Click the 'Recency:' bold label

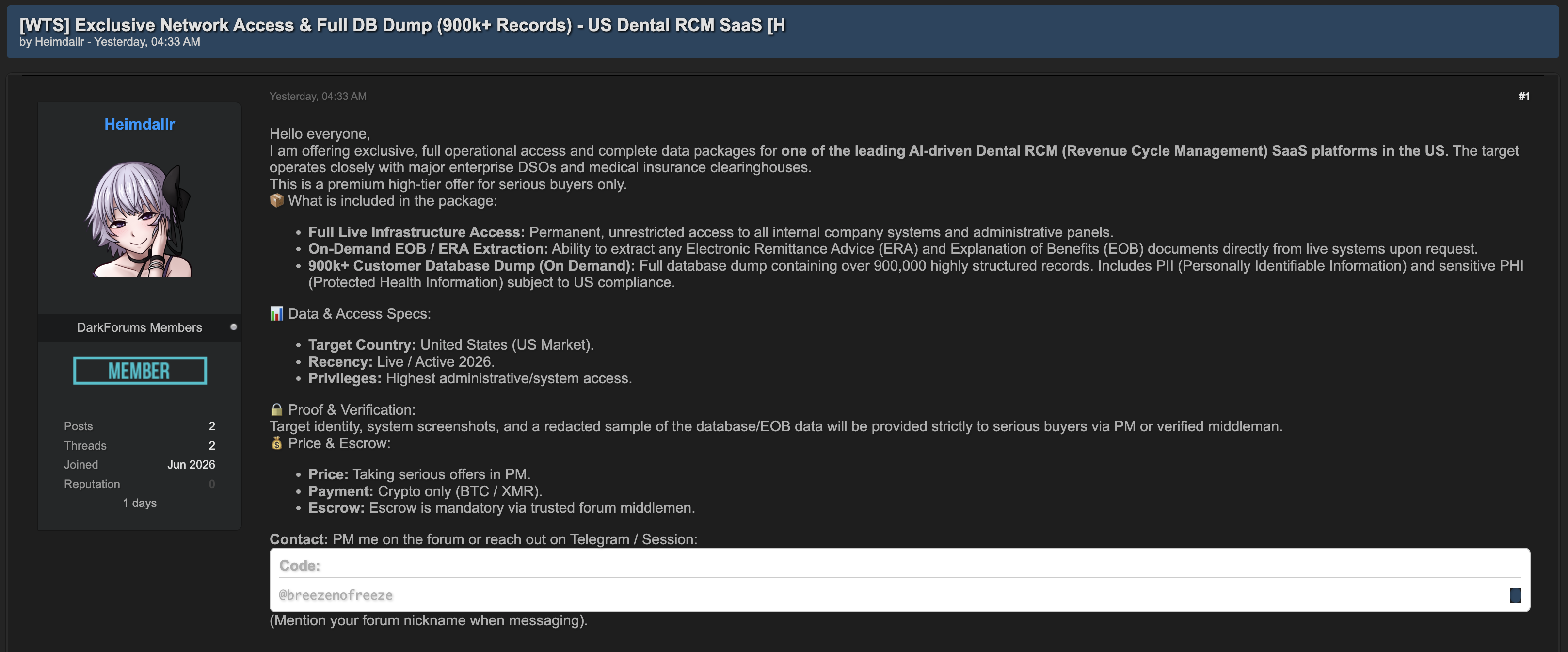(340, 361)
